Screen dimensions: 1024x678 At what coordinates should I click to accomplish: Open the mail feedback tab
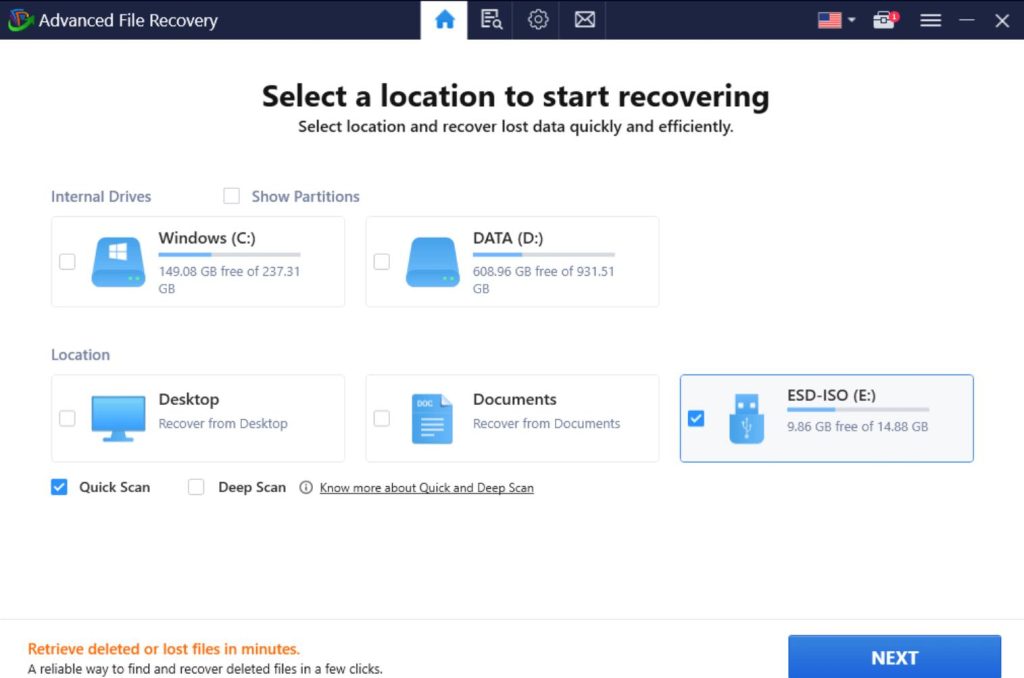pos(584,20)
